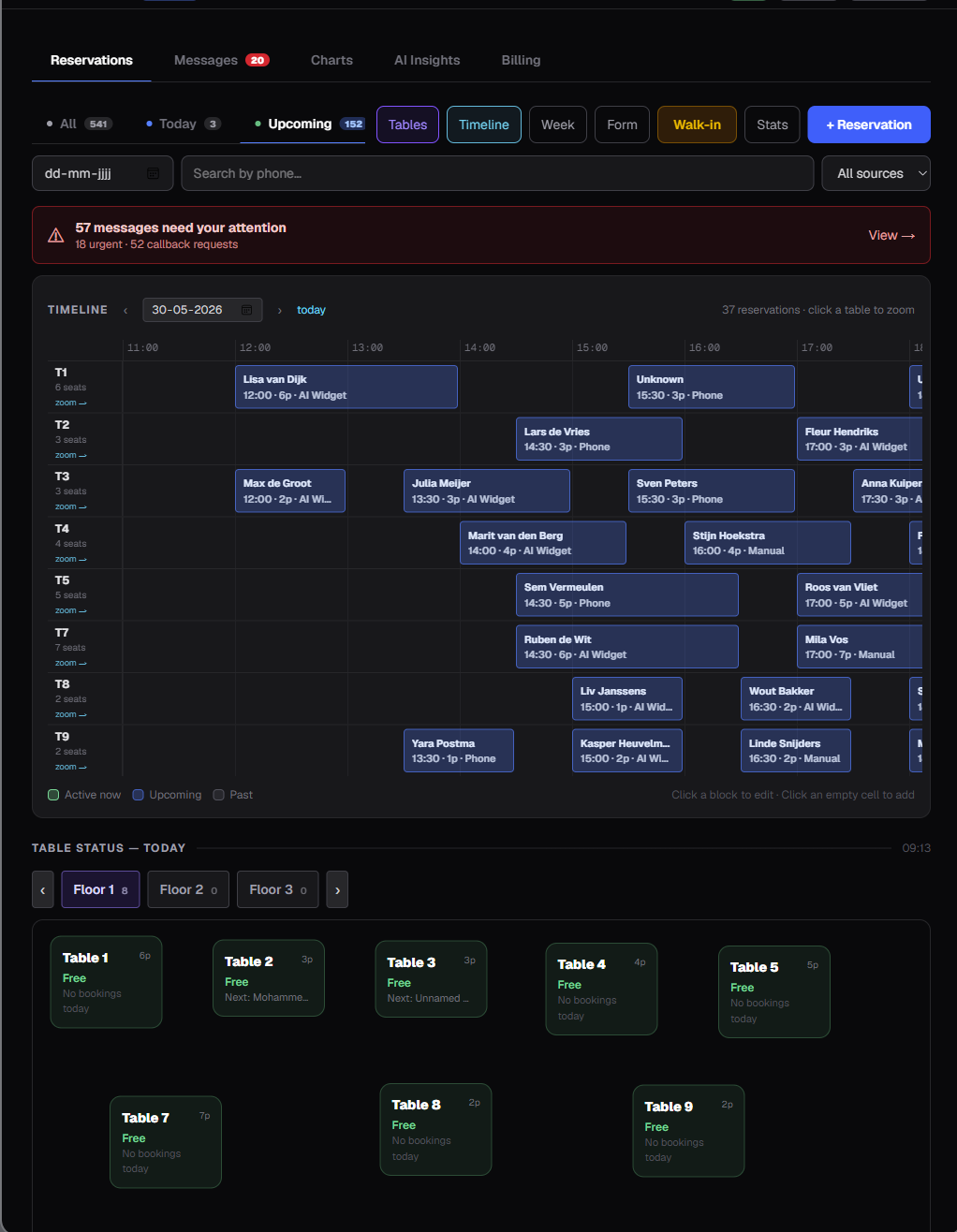The width and height of the screenshot is (957, 1232).
Task: Jump to today in timeline
Action: [x=311, y=310]
